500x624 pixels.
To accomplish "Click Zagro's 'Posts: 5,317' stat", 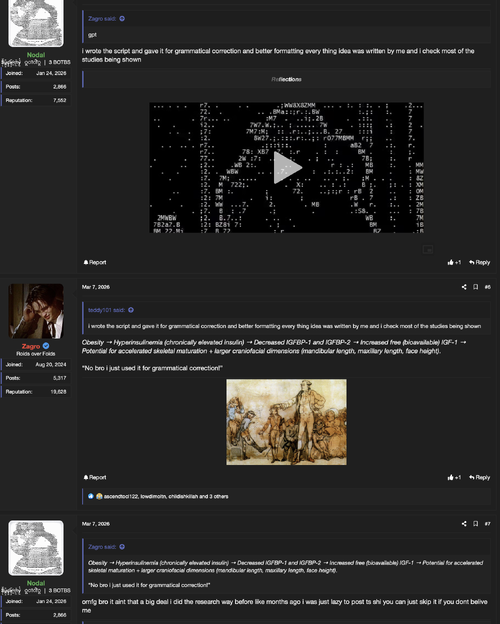I will point(36,378).
